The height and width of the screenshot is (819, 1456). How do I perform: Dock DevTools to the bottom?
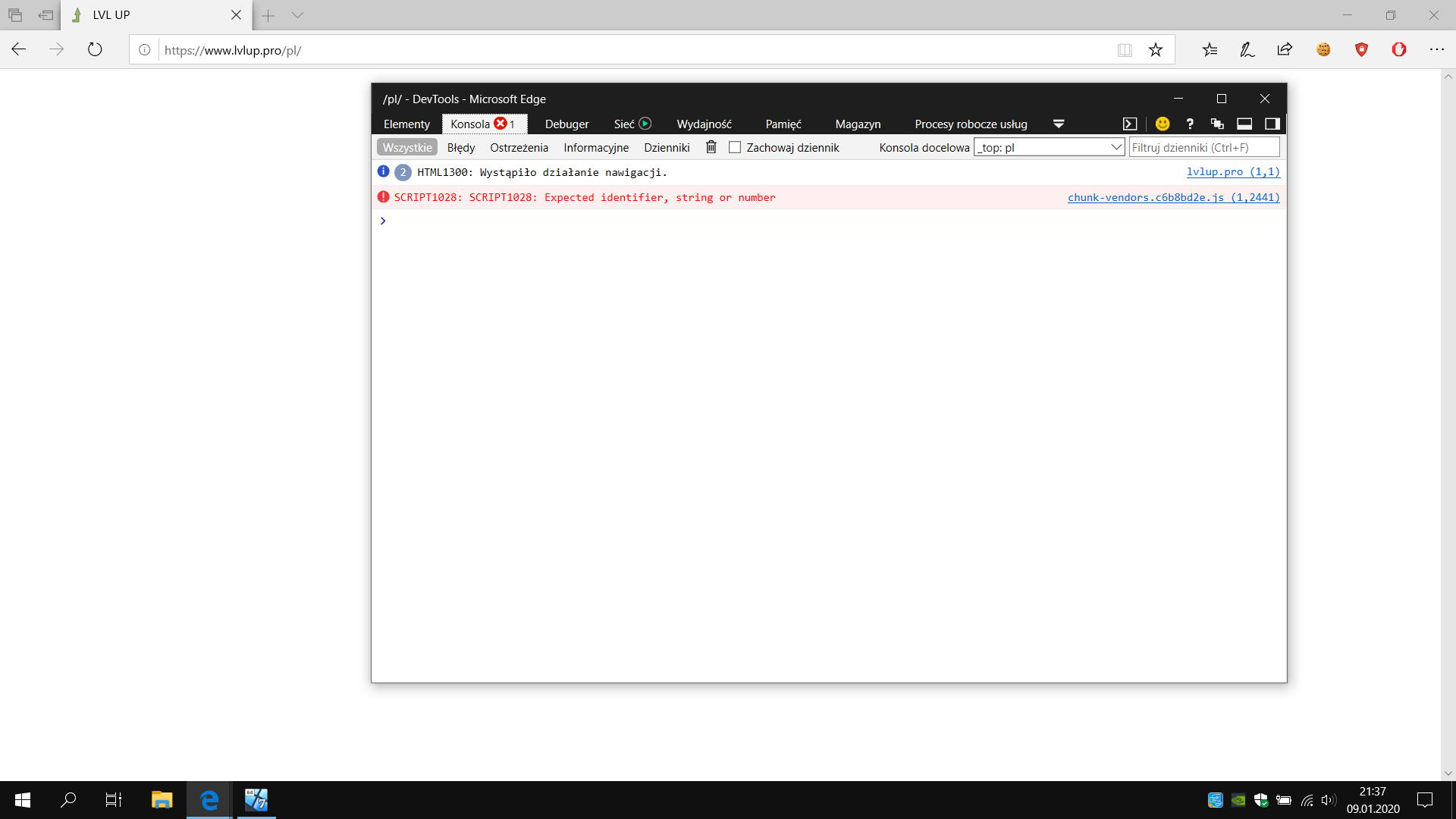tap(1244, 124)
